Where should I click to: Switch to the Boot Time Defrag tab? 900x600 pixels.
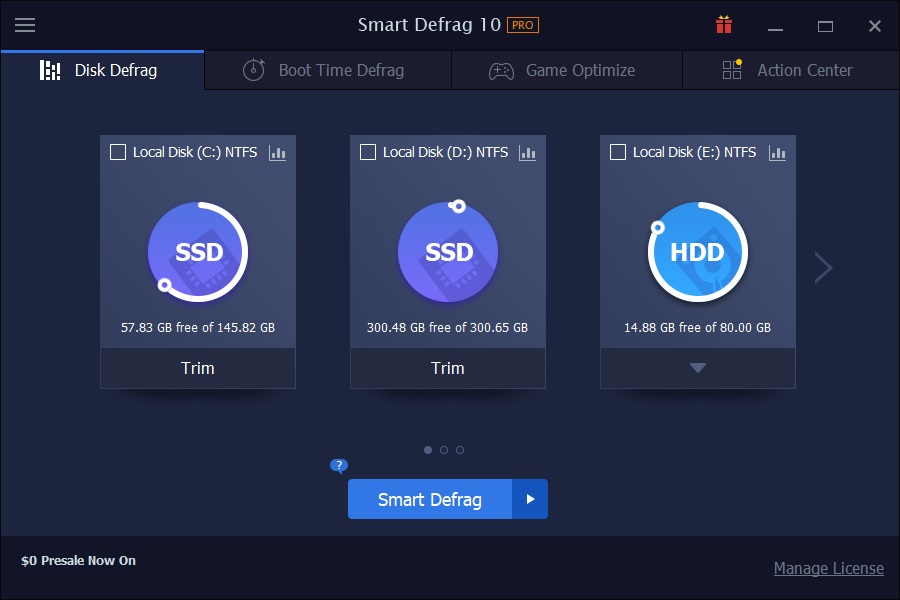coord(328,70)
